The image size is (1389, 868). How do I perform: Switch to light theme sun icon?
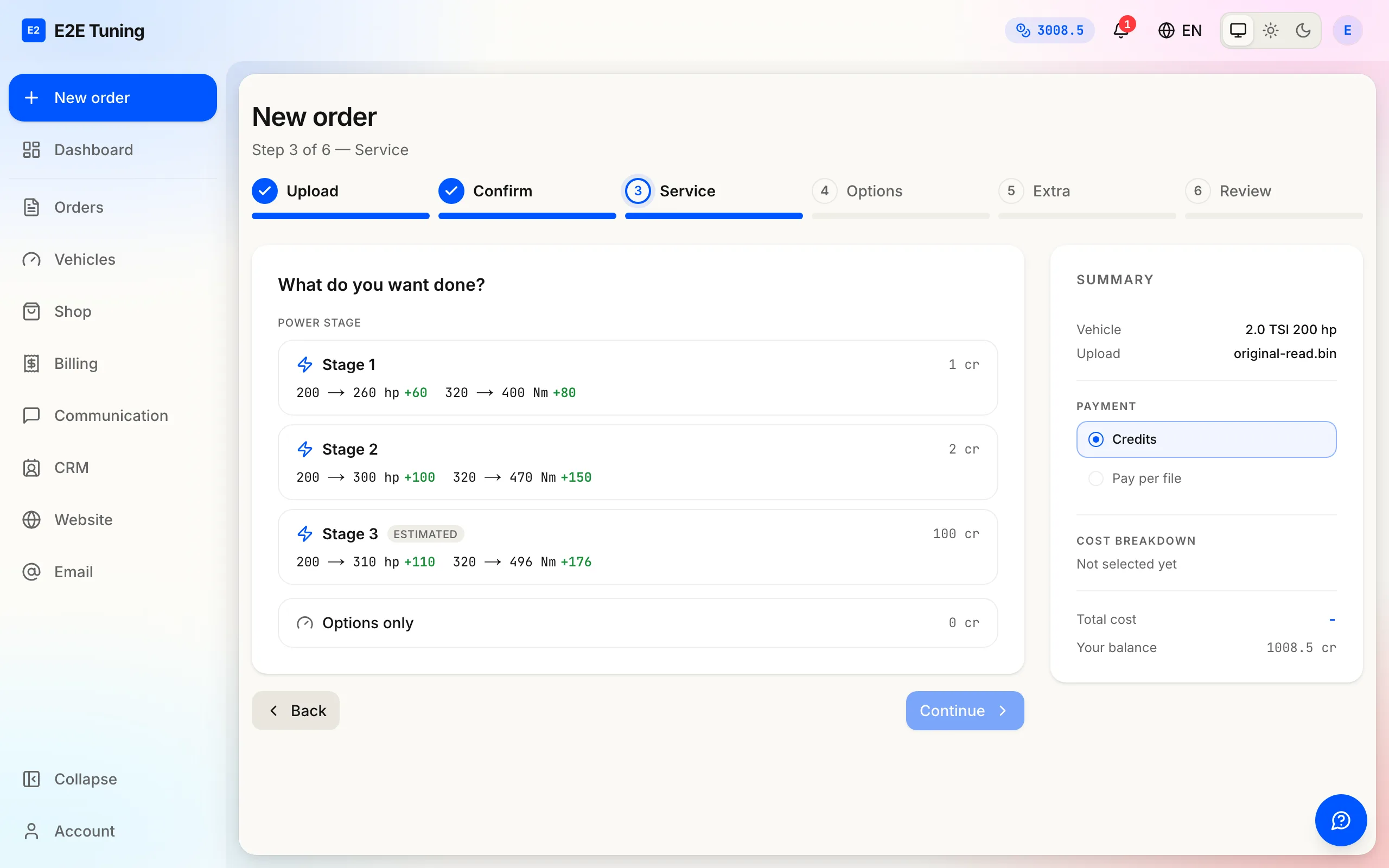(x=1271, y=30)
